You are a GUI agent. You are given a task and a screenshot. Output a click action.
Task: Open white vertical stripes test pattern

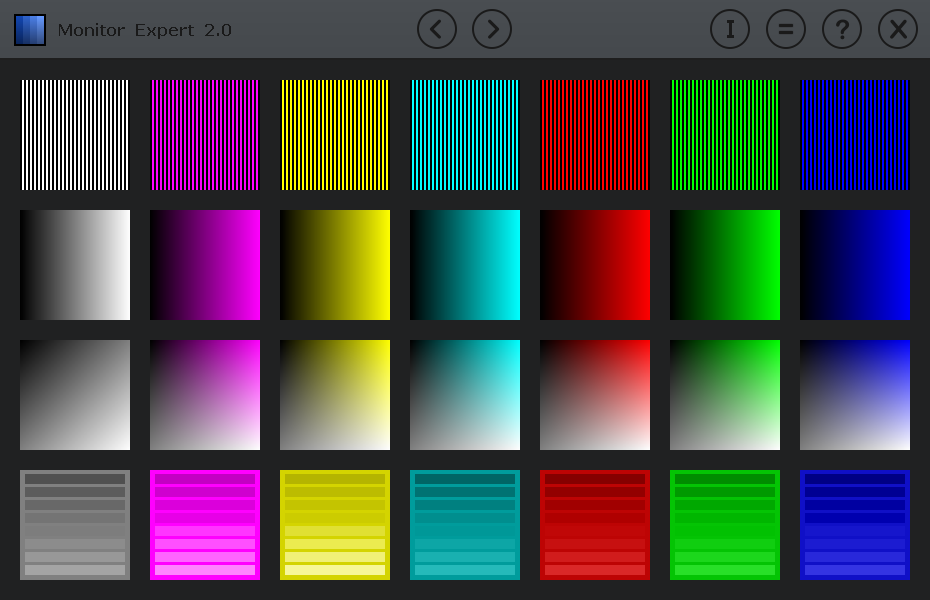tap(75, 135)
